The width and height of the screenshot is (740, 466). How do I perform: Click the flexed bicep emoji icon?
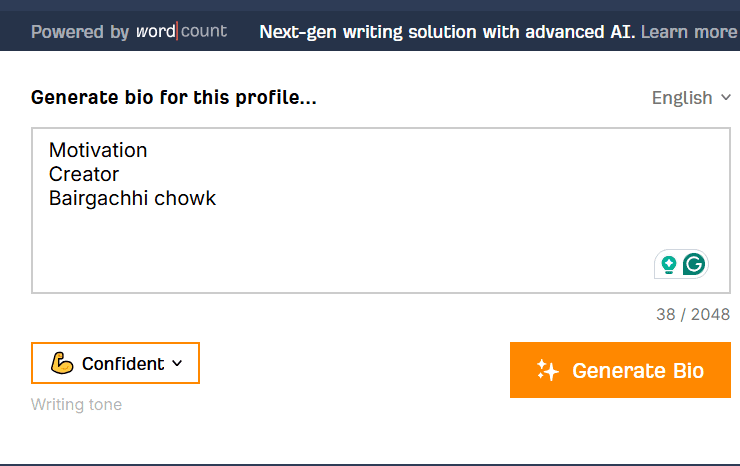pyautogui.click(x=62, y=363)
